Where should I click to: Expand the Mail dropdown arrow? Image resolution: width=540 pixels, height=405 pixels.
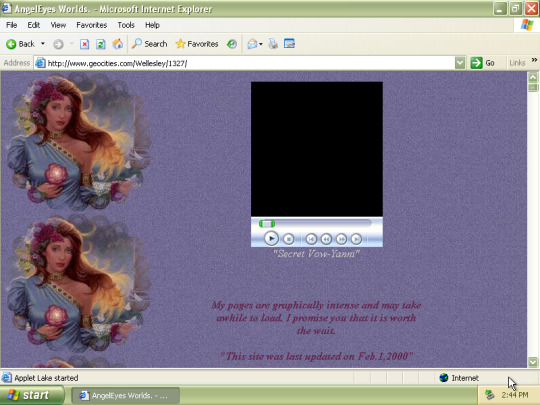[x=261, y=44]
